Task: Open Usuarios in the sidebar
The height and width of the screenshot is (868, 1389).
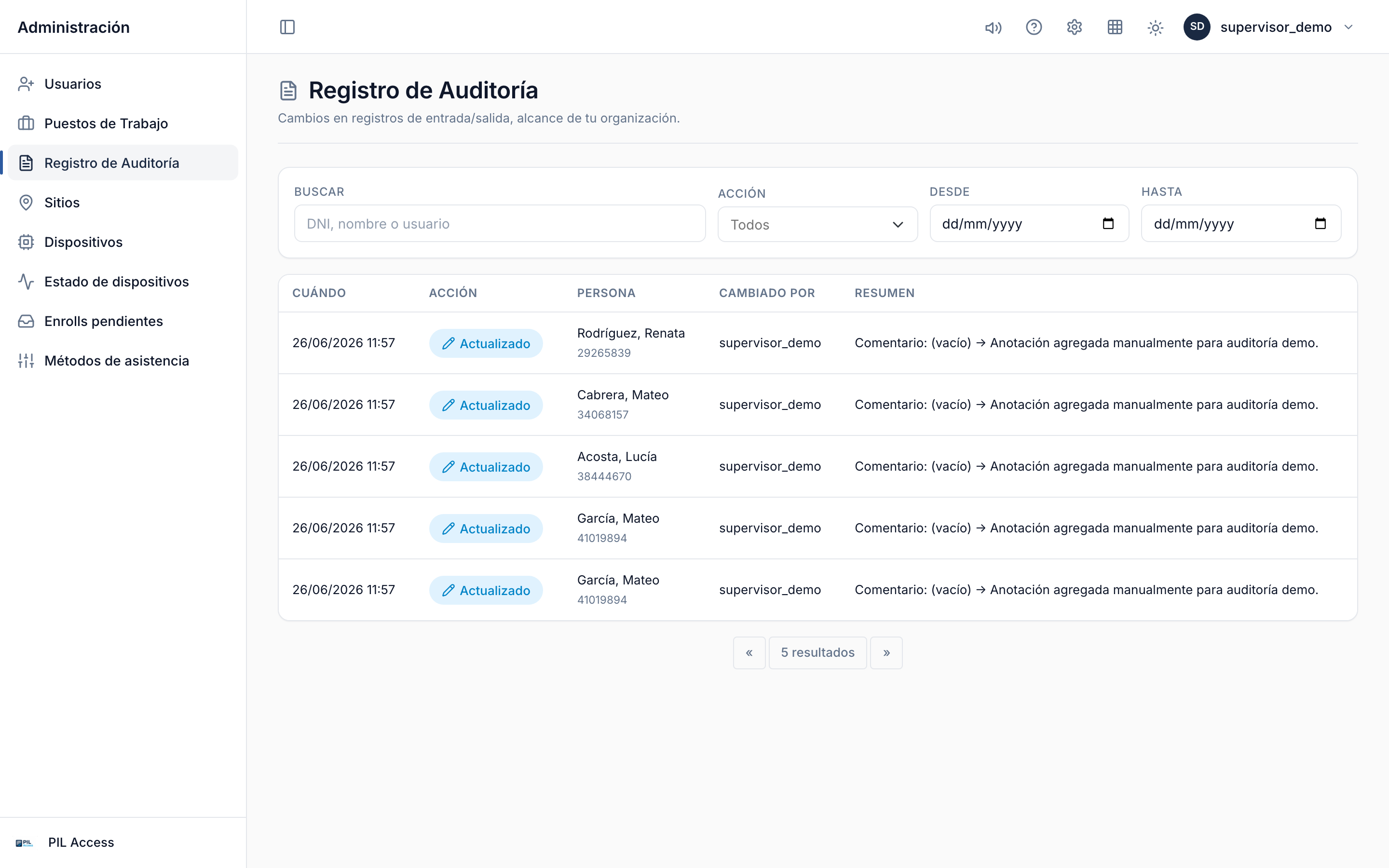Action: tap(122, 84)
